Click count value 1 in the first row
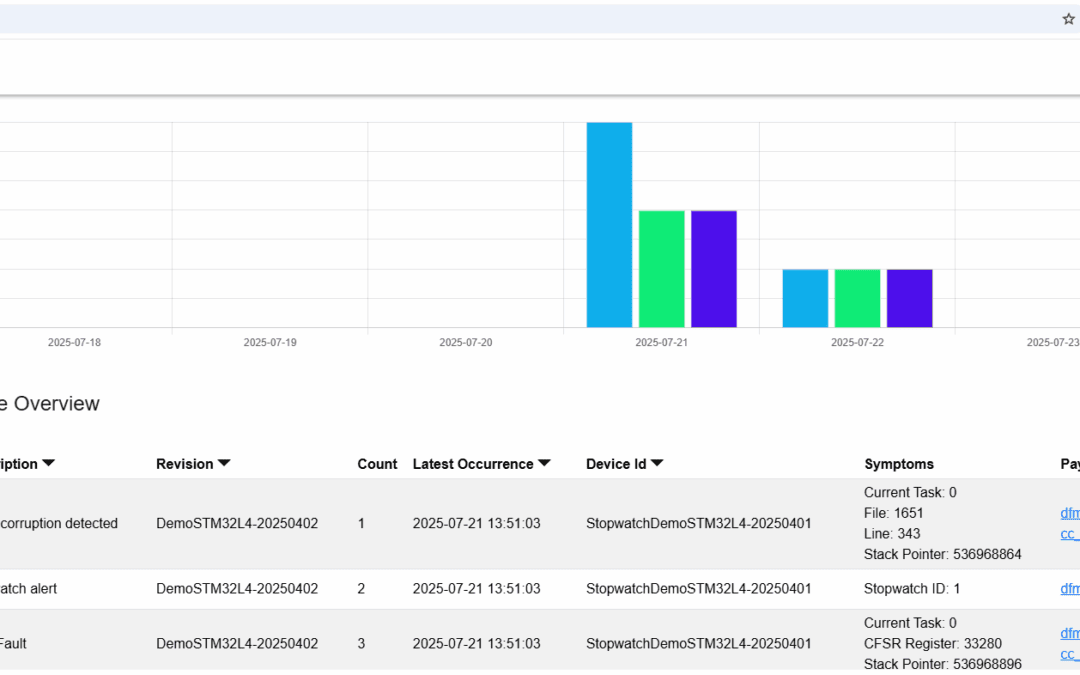The image size is (1080, 675). (361, 523)
